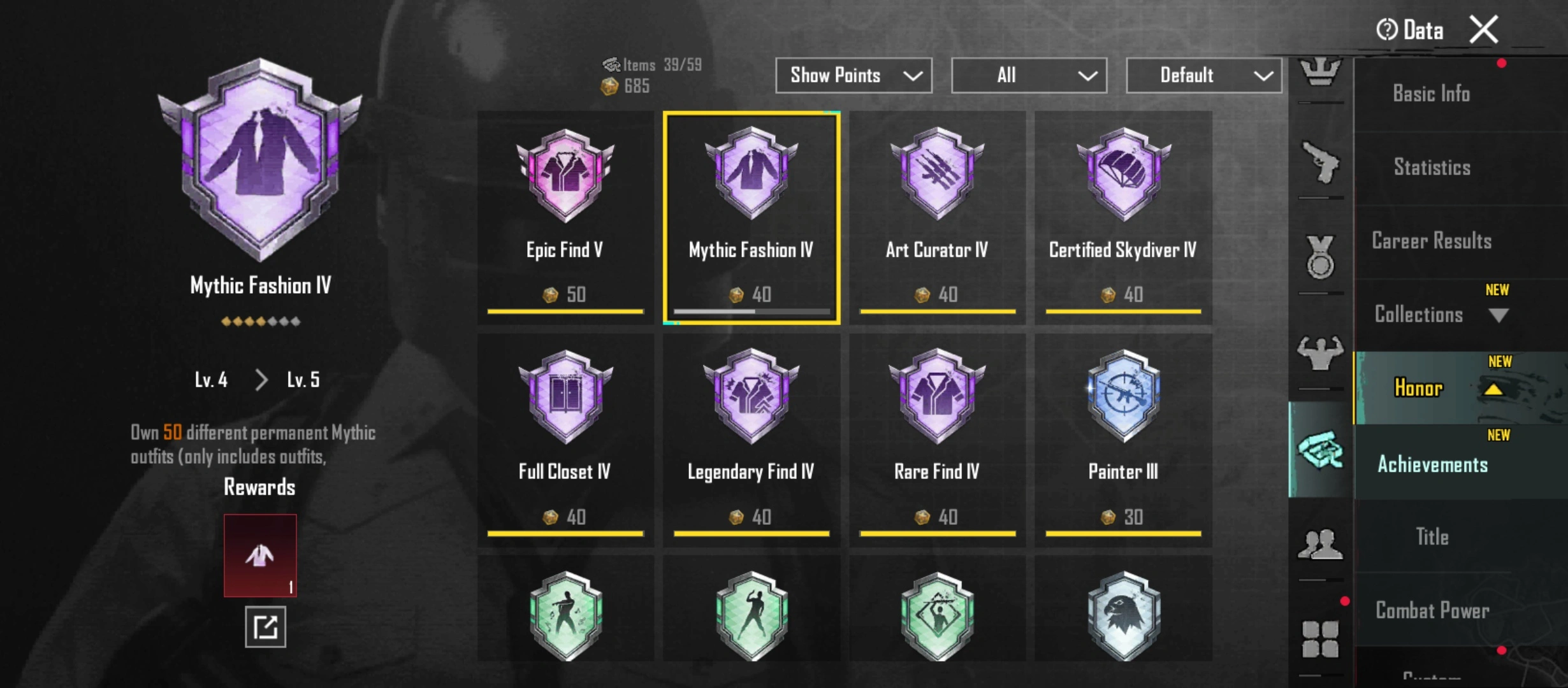The height and width of the screenshot is (688, 1568).
Task: Go to the Title section
Action: [1432, 537]
